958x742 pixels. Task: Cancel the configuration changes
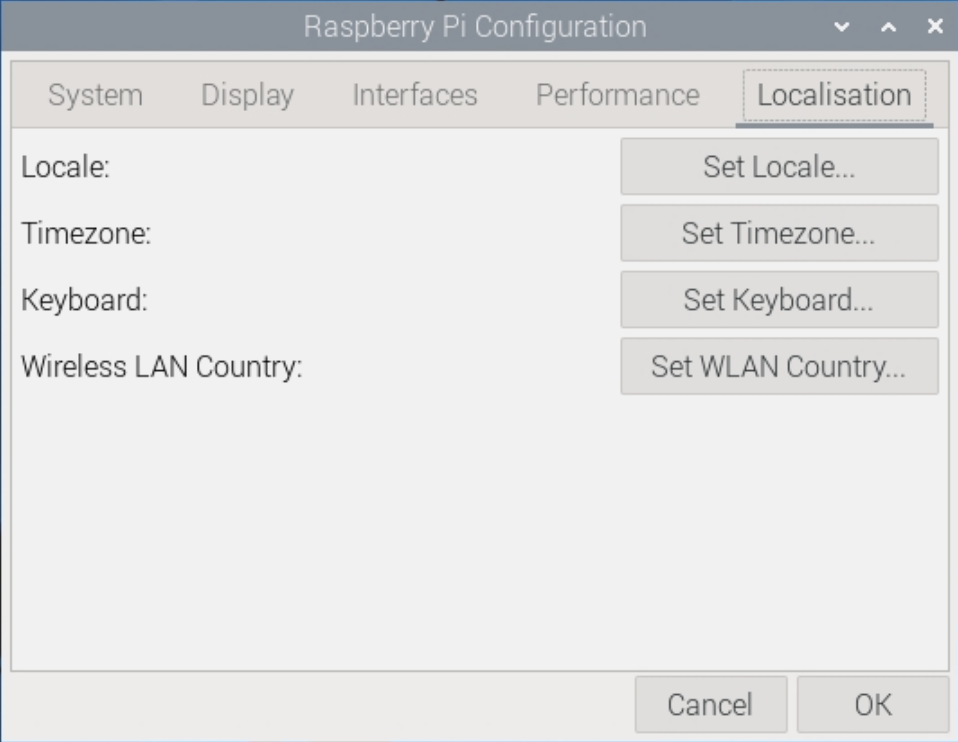click(710, 705)
